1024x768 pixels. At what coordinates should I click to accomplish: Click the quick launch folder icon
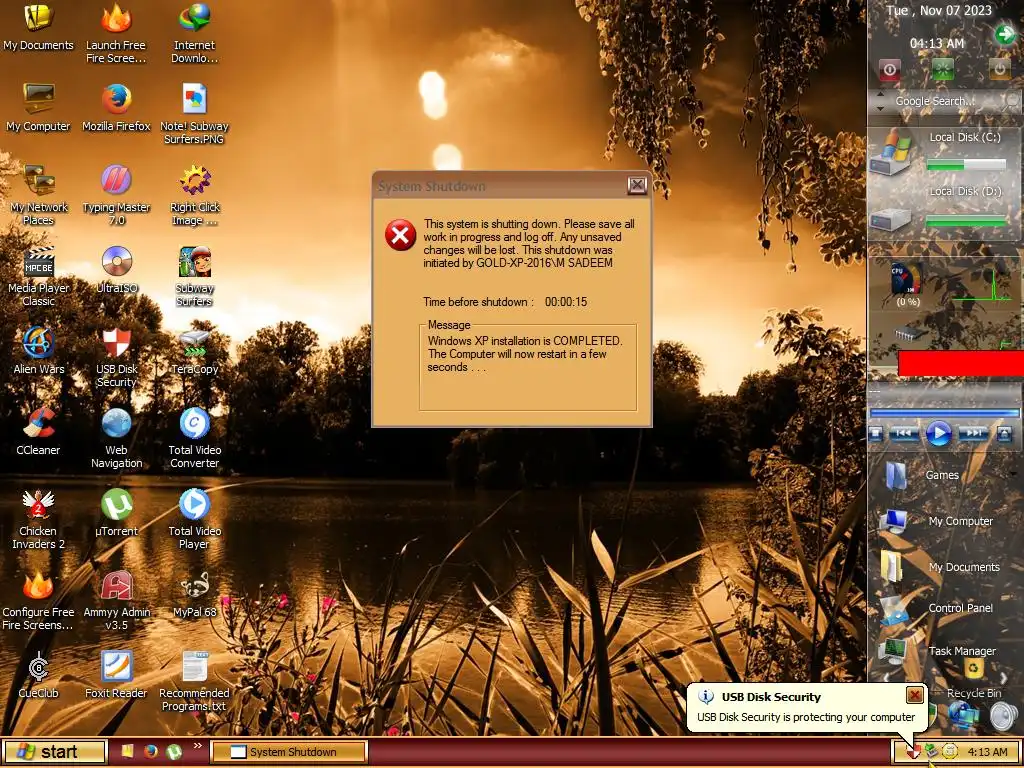click(128, 752)
